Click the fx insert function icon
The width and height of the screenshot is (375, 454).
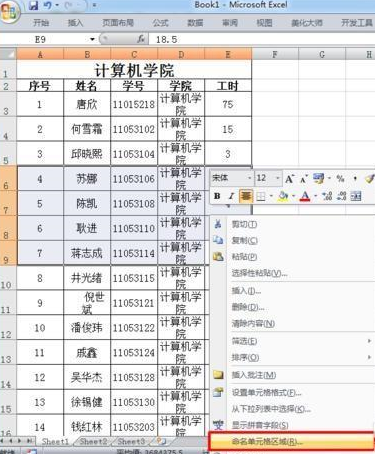pyautogui.click(x=141, y=39)
